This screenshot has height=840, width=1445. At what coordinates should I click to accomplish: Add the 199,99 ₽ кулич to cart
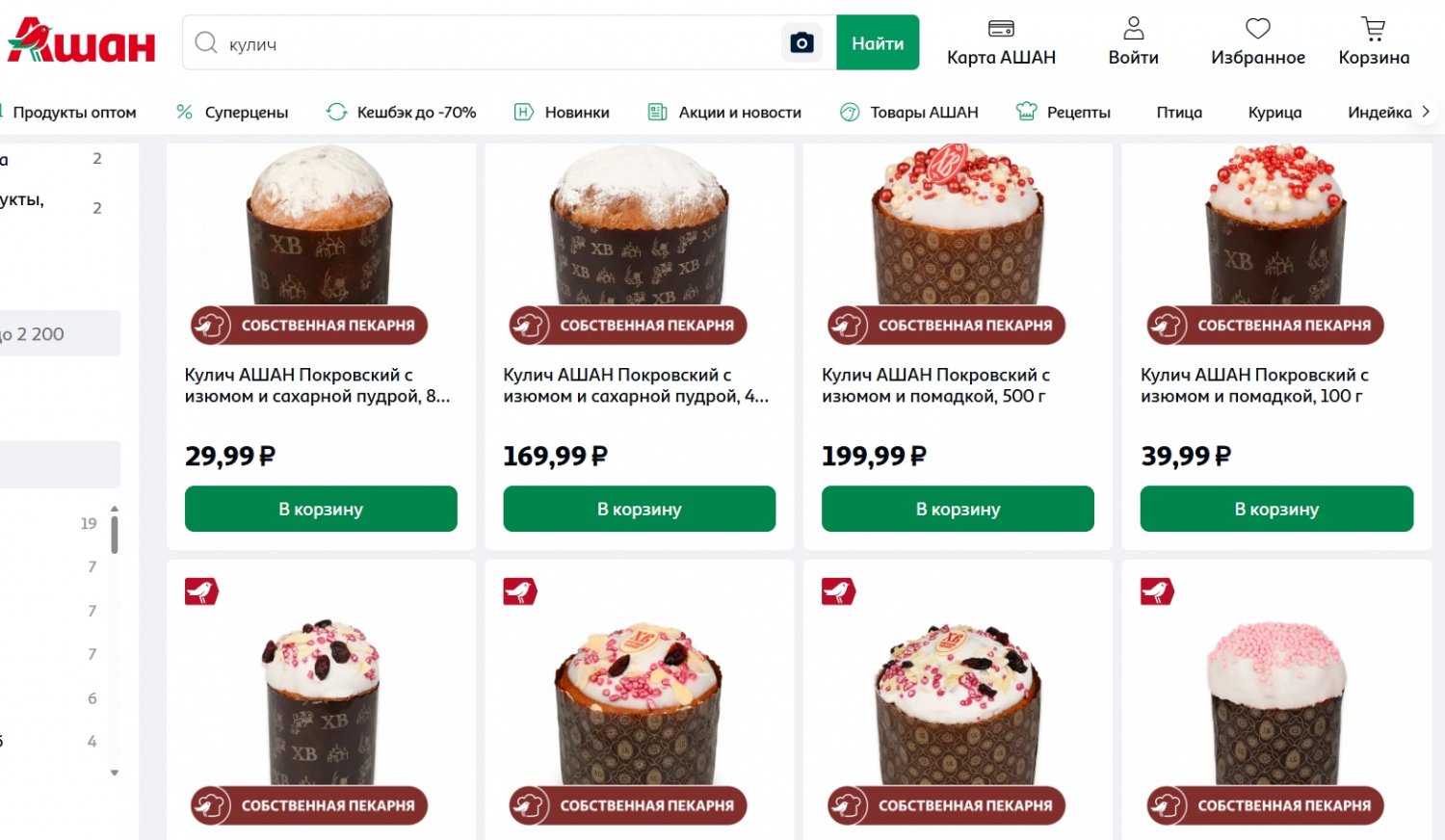[958, 509]
